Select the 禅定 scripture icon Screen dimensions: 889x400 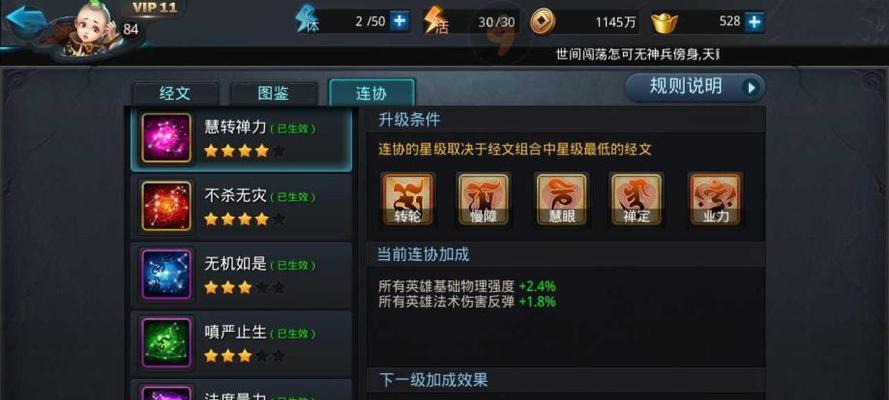coord(636,199)
